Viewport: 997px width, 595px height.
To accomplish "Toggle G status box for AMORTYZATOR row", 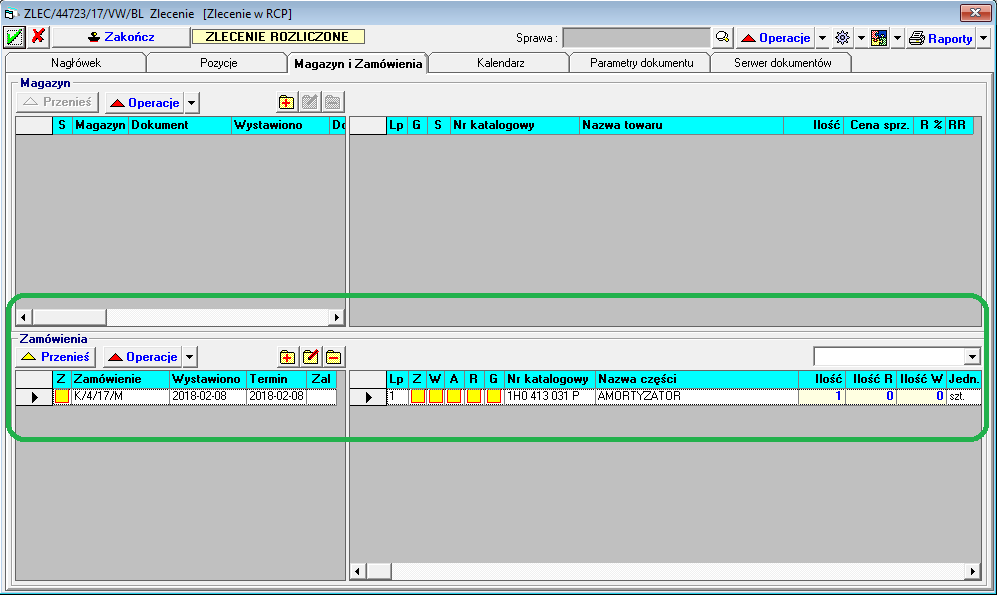I will click(x=493, y=397).
